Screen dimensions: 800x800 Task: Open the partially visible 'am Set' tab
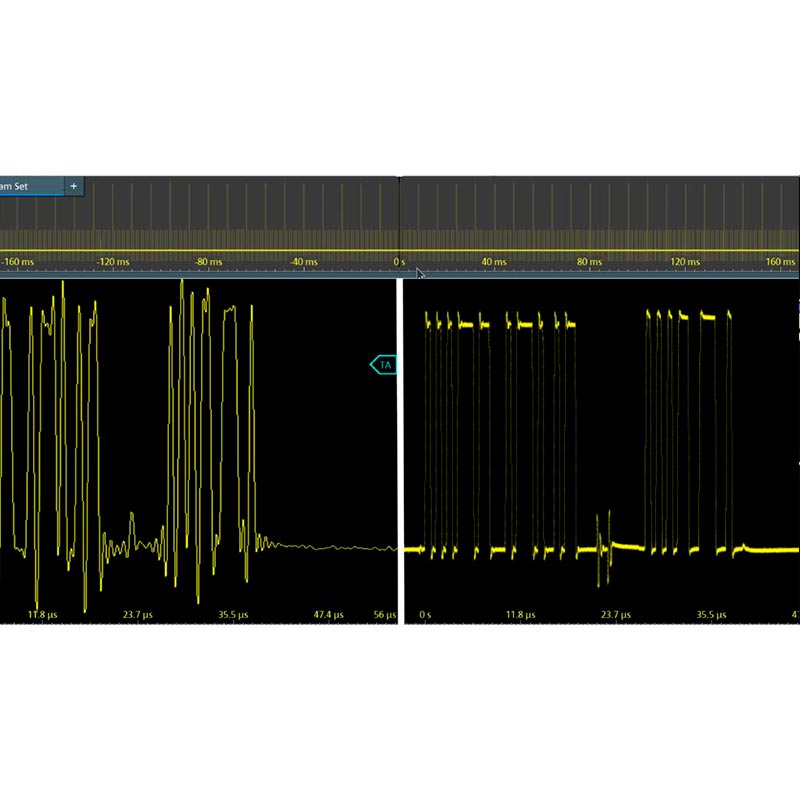pyautogui.click(x=30, y=187)
